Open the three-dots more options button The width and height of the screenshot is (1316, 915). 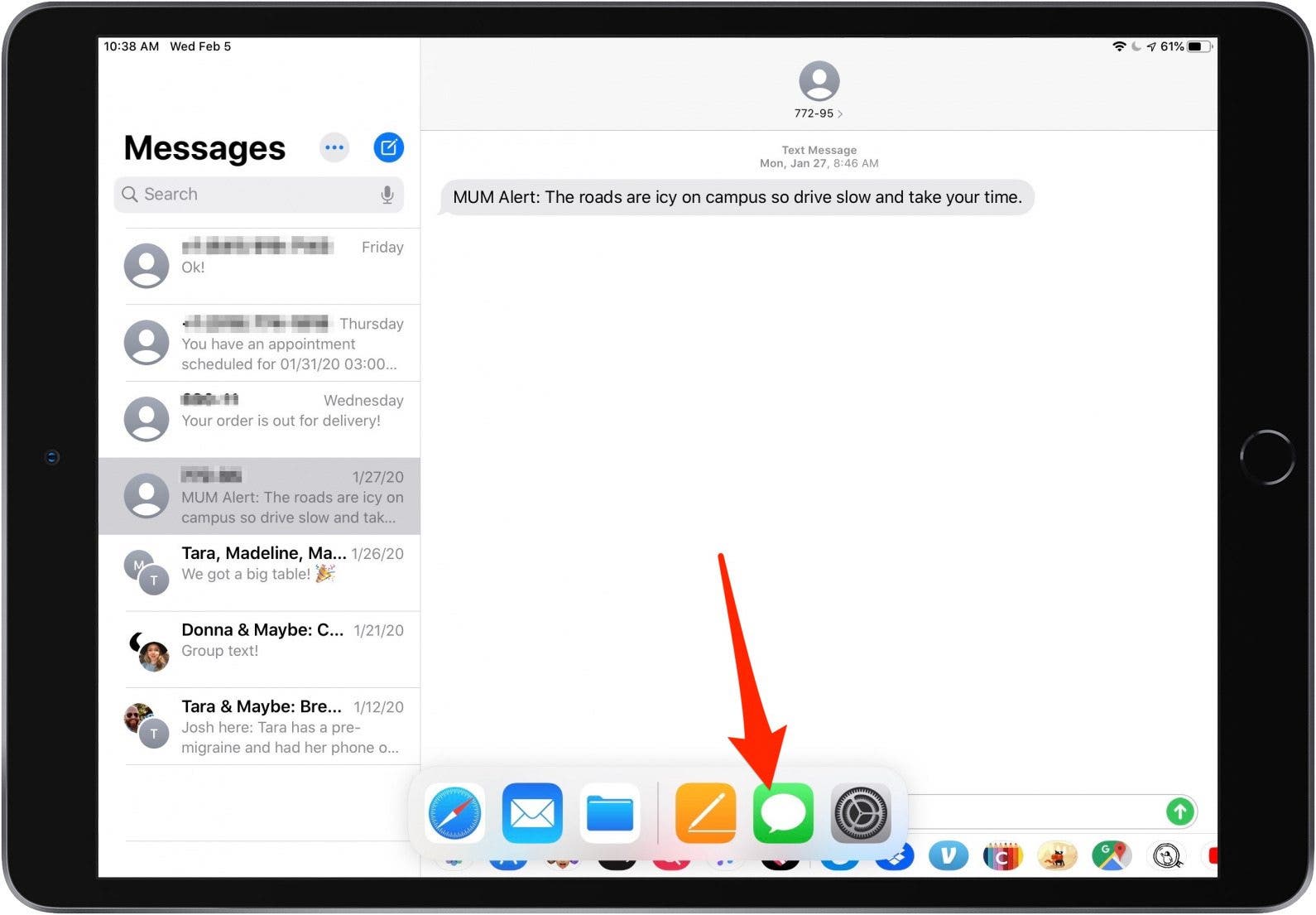point(334,147)
